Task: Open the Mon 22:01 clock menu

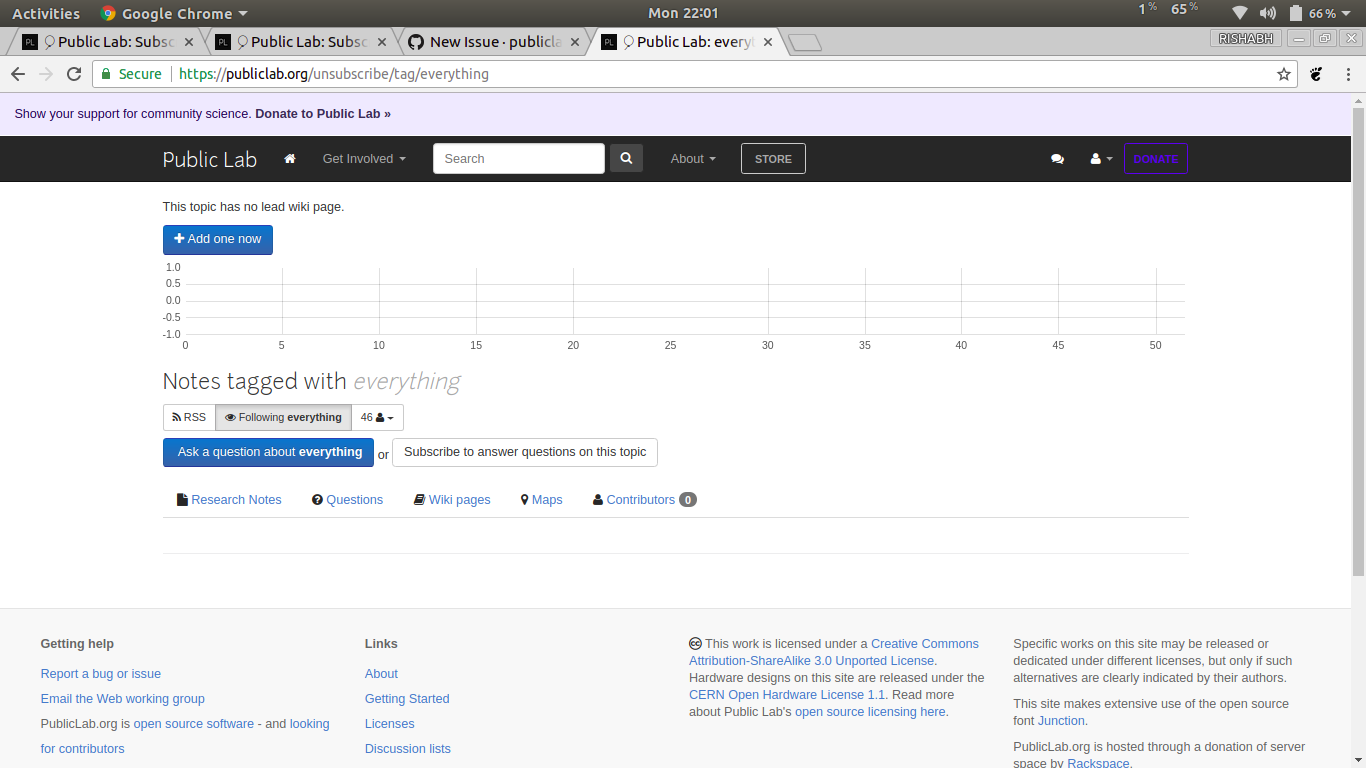Action: pyautogui.click(x=683, y=13)
